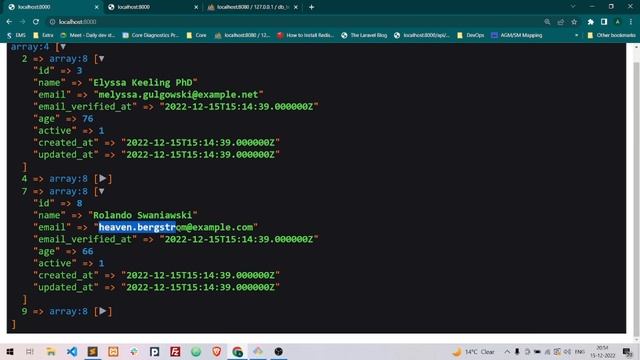Close the first localhost:8000 tab
The image size is (640, 360).
point(96,7)
